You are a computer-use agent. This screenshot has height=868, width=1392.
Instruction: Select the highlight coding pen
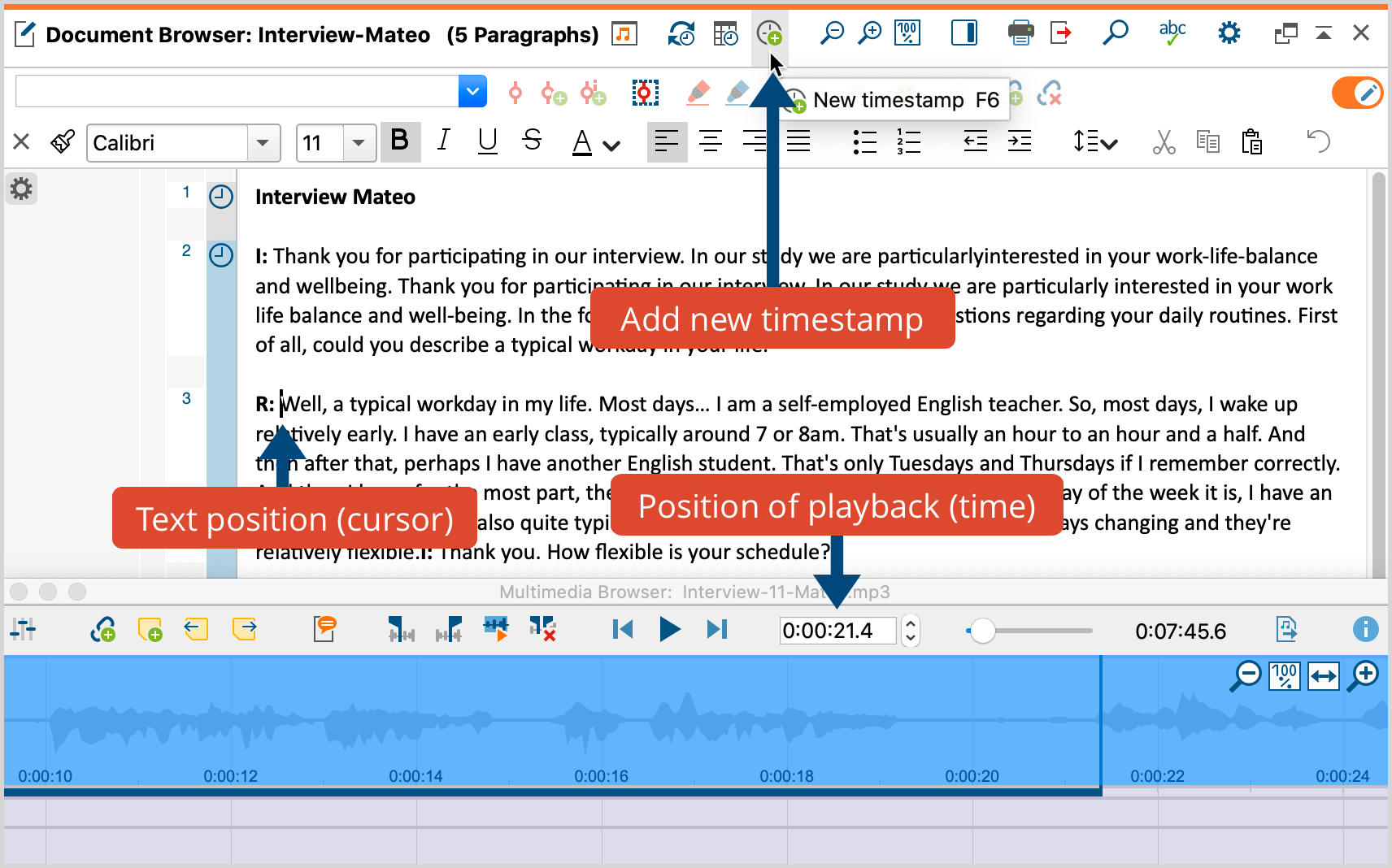click(x=698, y=92)
